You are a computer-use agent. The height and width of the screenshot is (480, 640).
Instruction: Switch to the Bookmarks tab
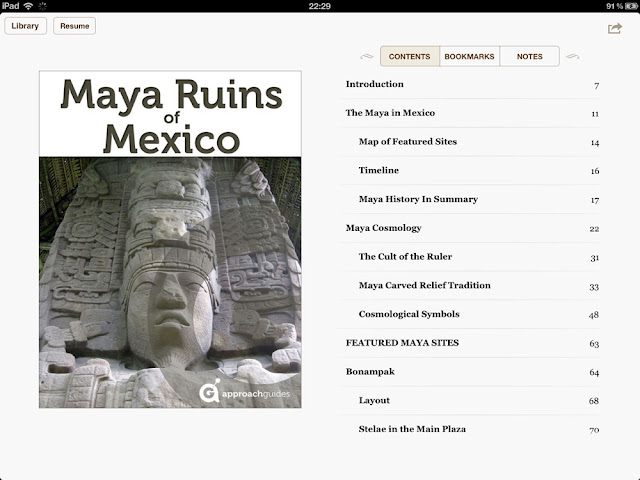pyautogui.click(x=469, y=57)
